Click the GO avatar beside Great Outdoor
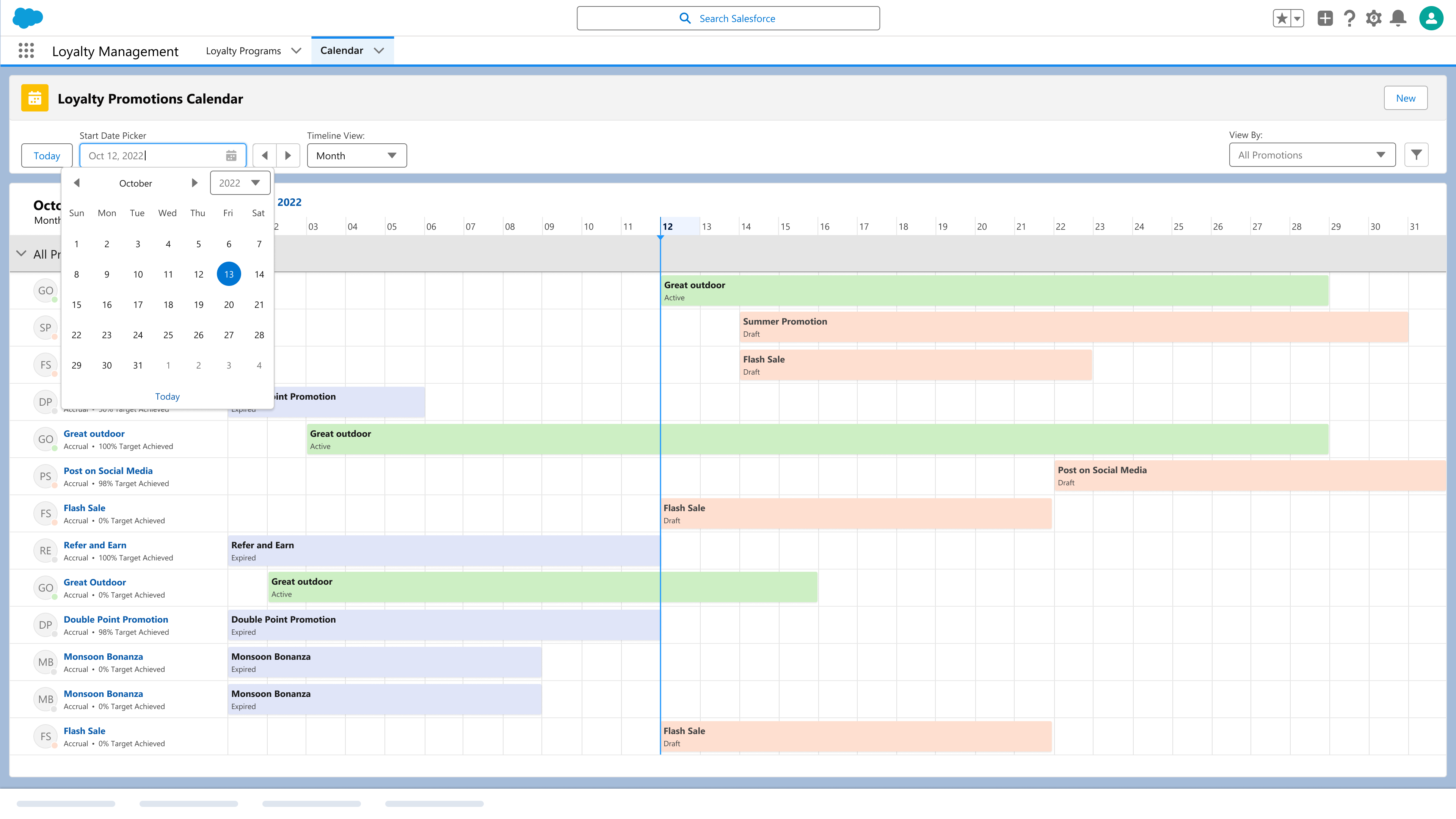The width and height of the screenshot is (1456, 819). point(46,588)
